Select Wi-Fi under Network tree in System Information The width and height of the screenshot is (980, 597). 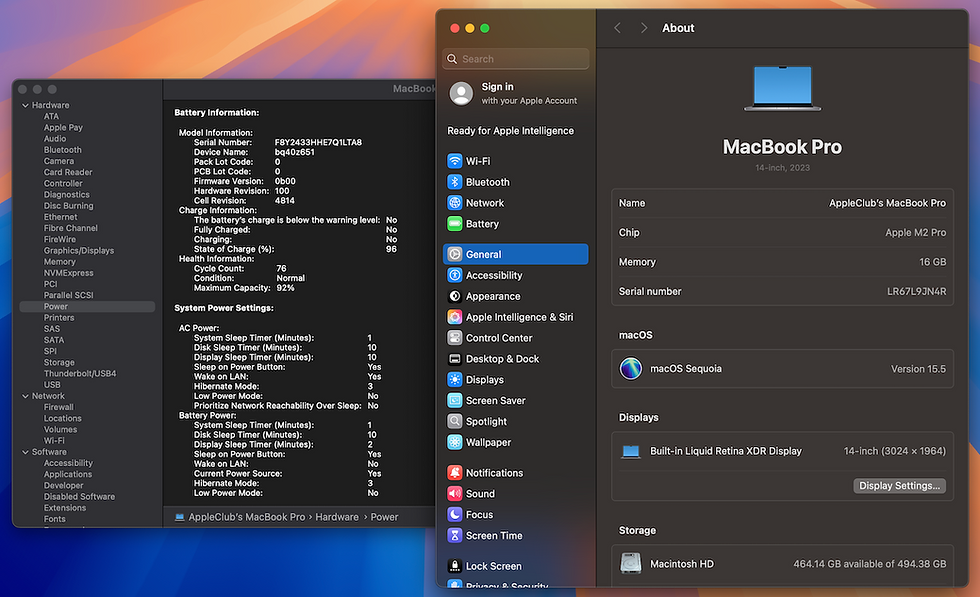54,441
